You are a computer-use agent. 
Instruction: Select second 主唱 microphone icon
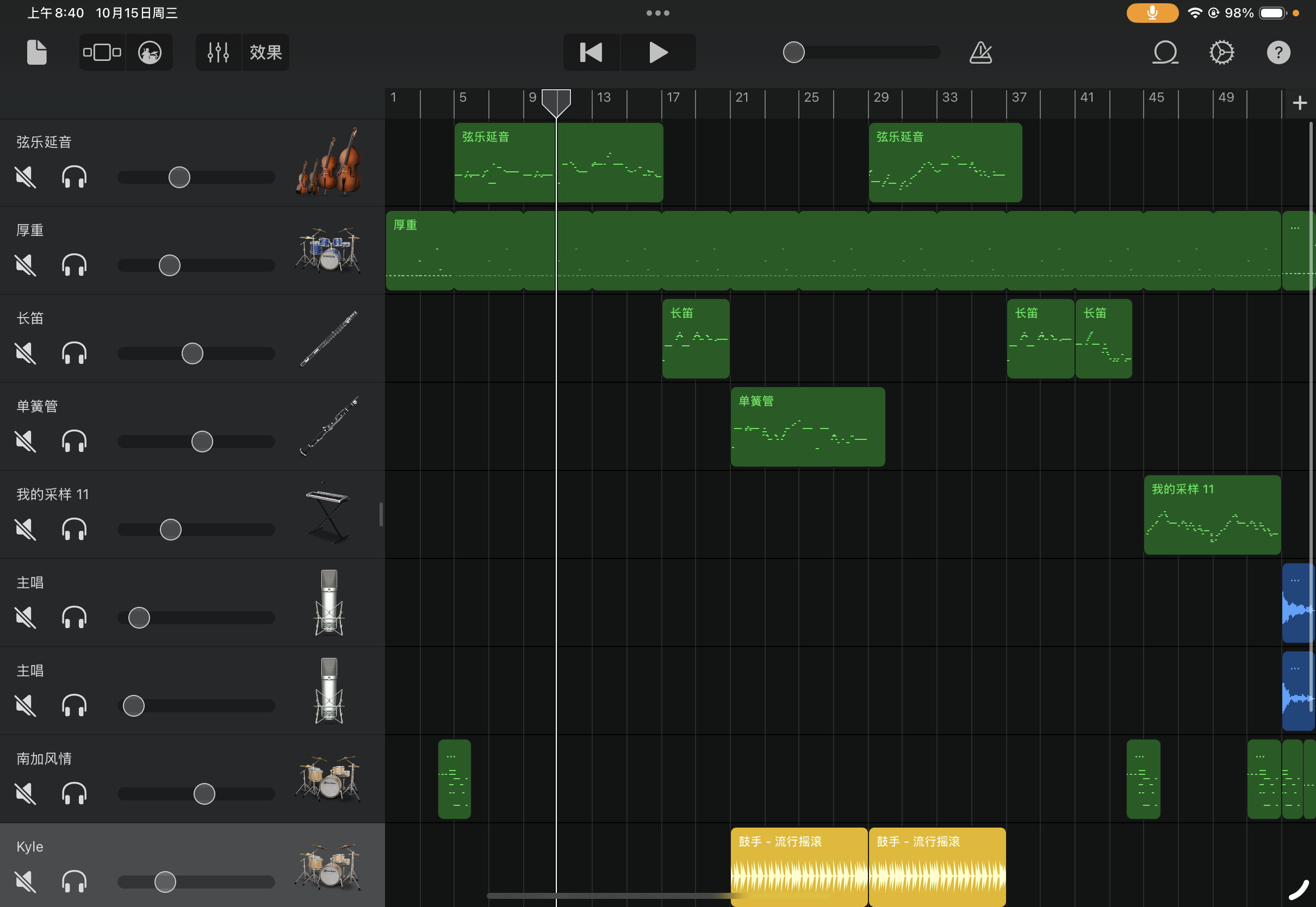(x=329, y=691)
